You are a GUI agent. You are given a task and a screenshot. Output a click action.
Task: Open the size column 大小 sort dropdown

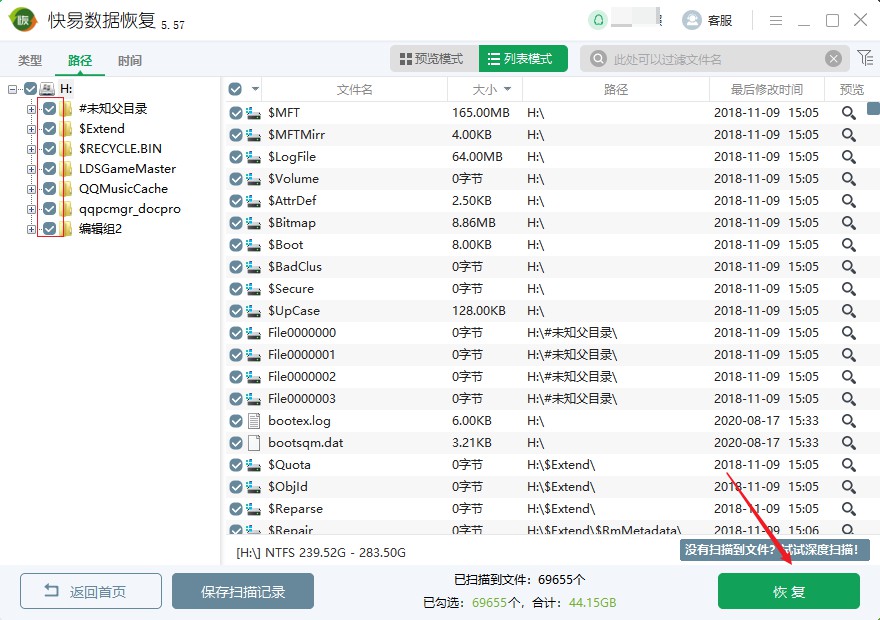coord(507,90)
